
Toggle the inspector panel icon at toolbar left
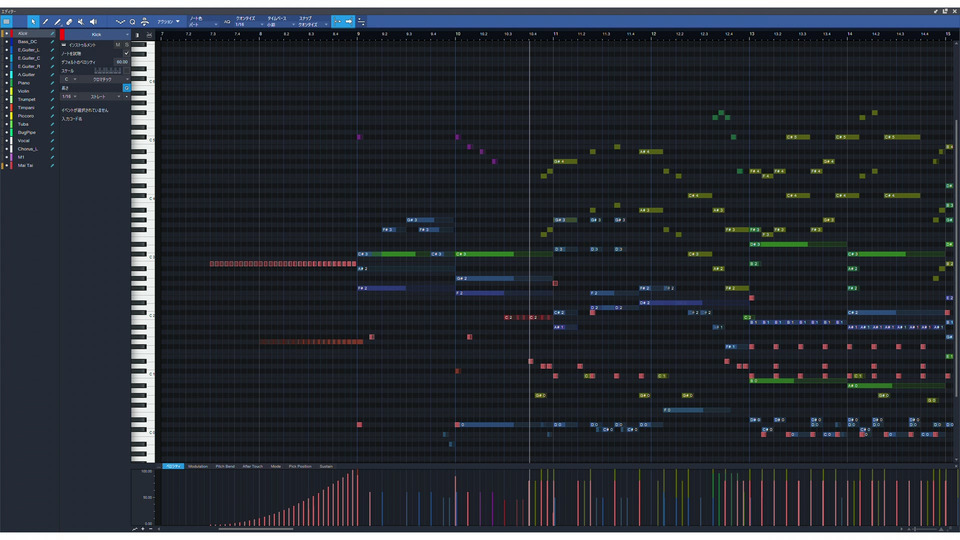[7, 21]
